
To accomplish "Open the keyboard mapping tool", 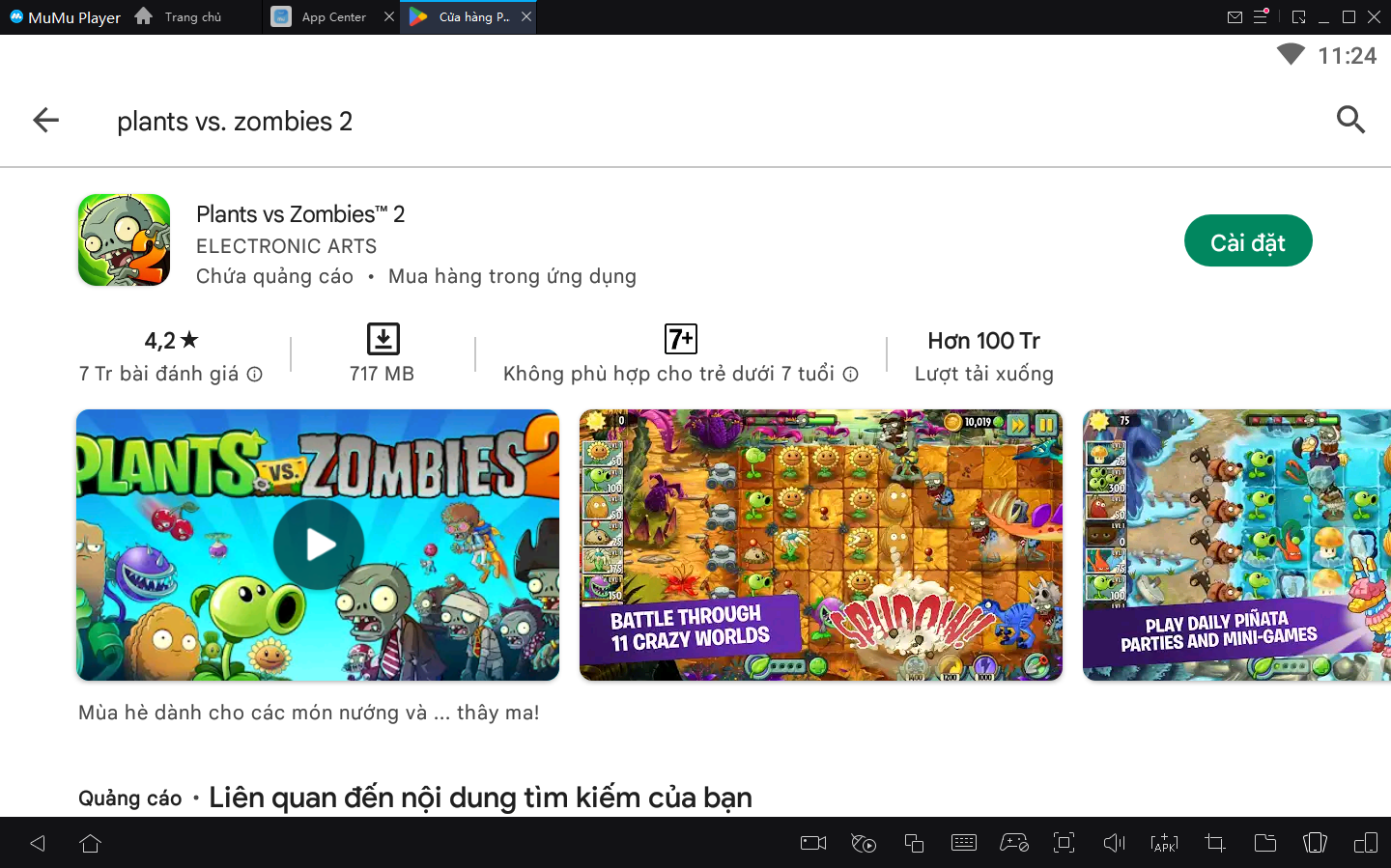I will [x=964, y=843].
